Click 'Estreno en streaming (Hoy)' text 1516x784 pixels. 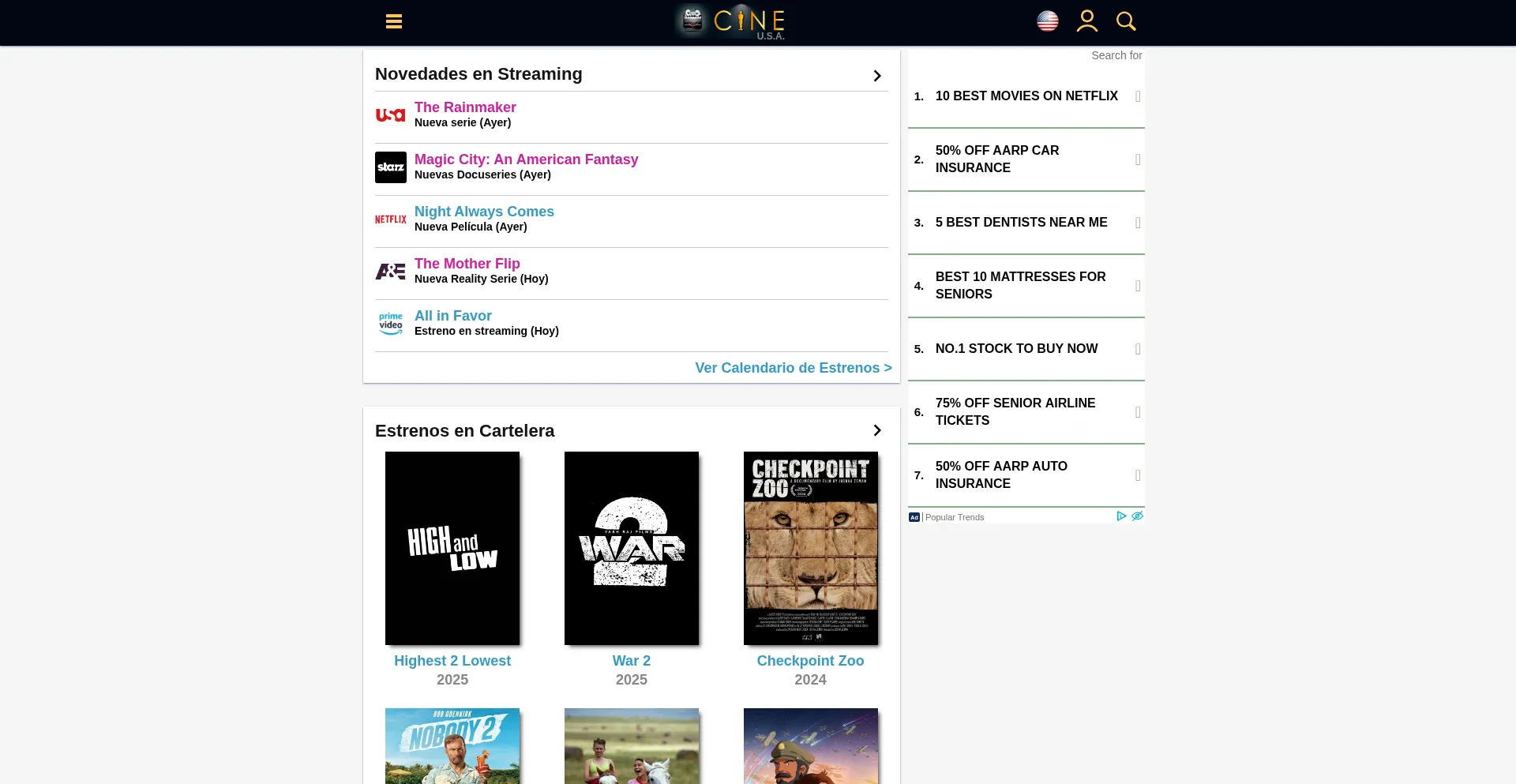[x=486, y=331]
